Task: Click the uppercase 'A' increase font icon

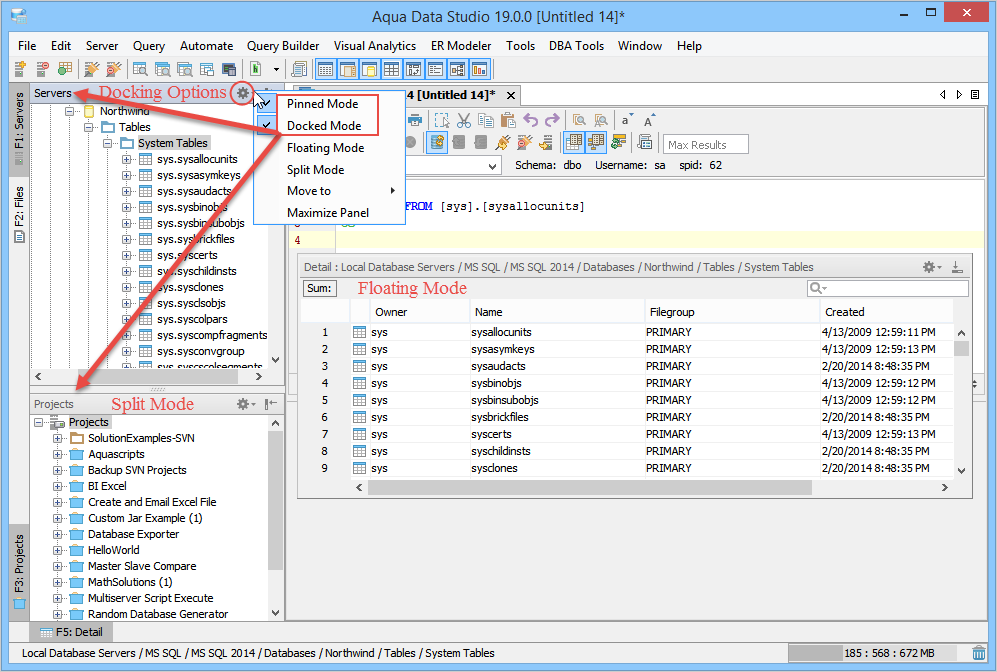Action: click(649, 120)
